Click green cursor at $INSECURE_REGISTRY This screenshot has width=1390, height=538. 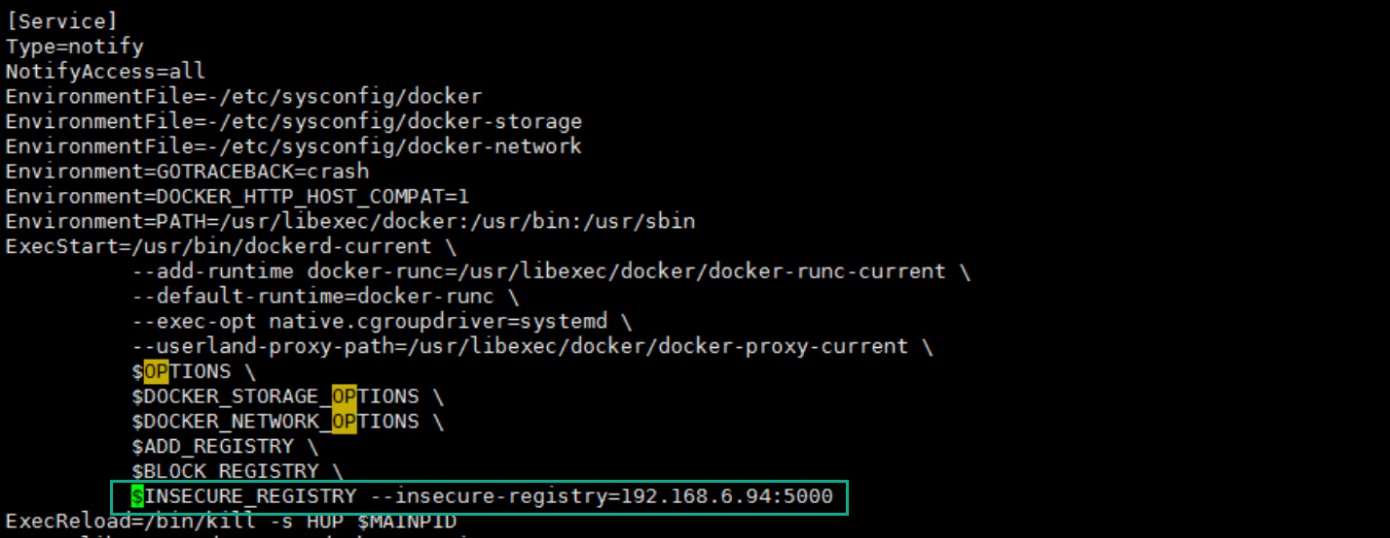137,497
